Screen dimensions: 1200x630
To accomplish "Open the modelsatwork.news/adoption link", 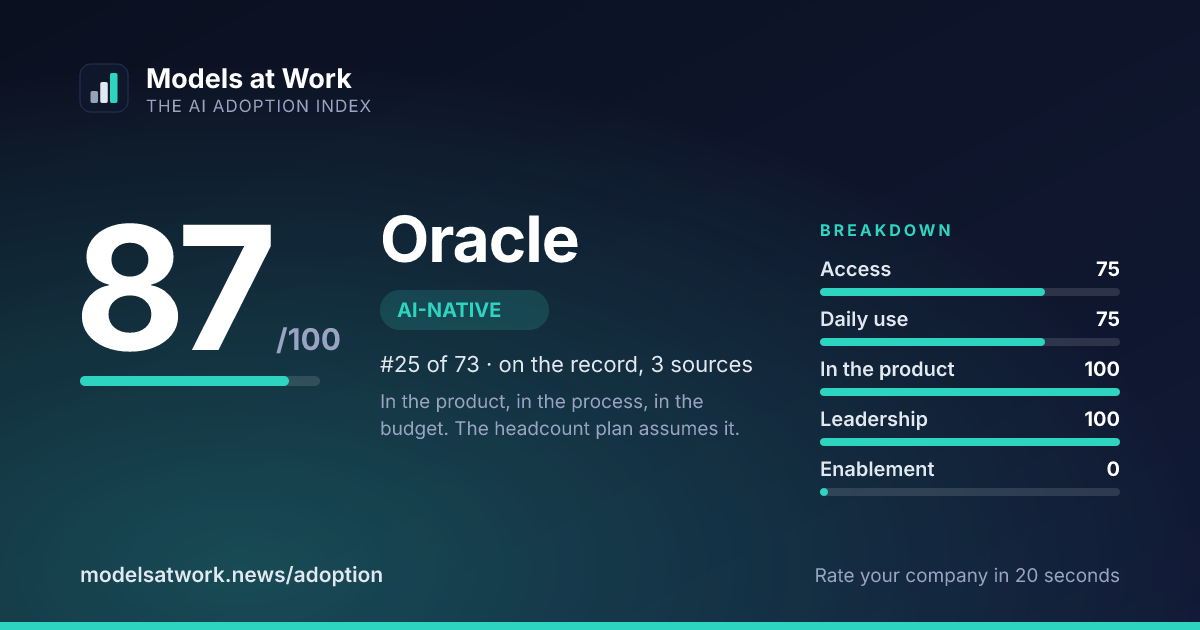I will [x=231, y=575].
